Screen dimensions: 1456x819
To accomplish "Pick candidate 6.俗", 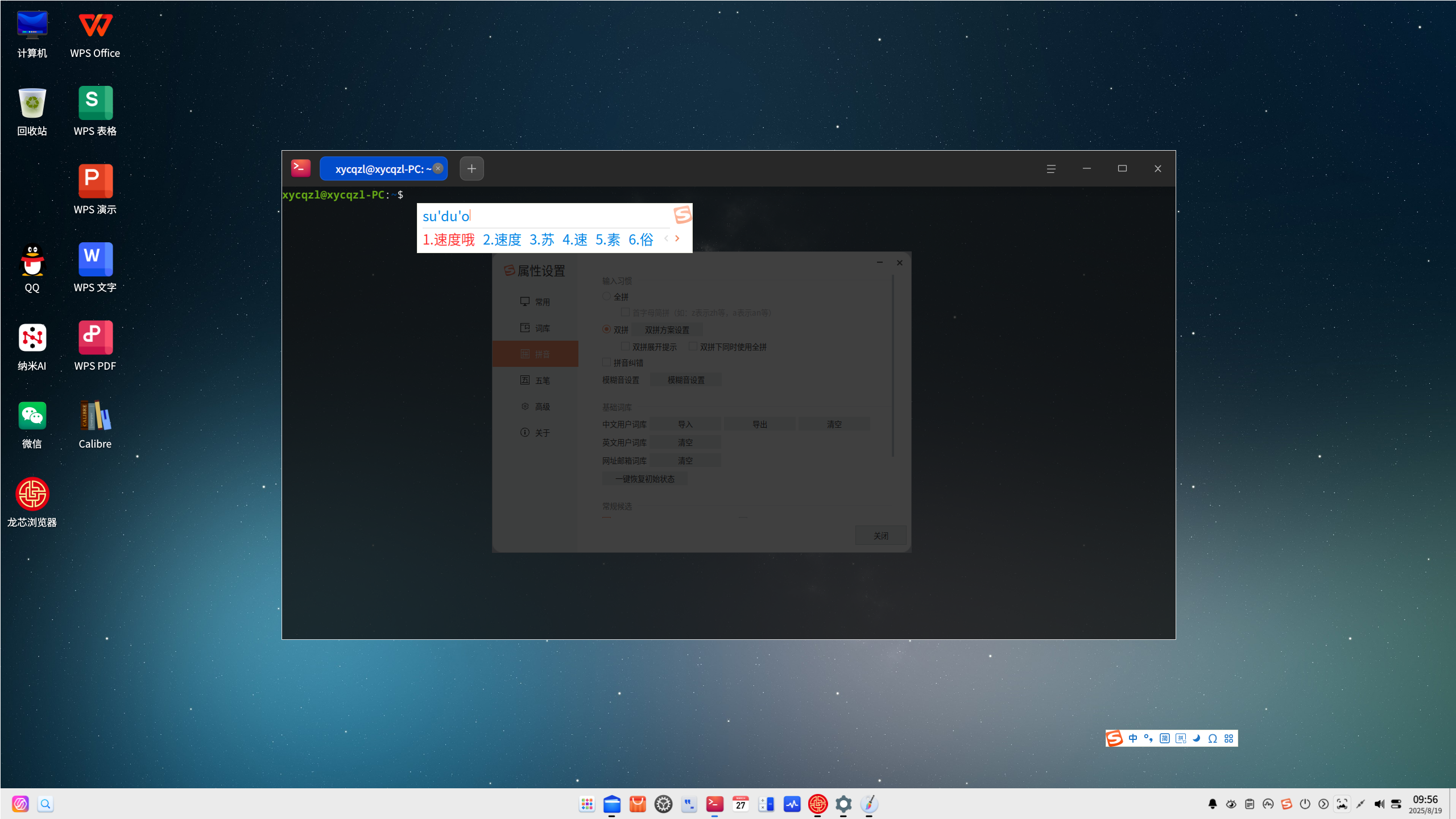I will 640,240.
